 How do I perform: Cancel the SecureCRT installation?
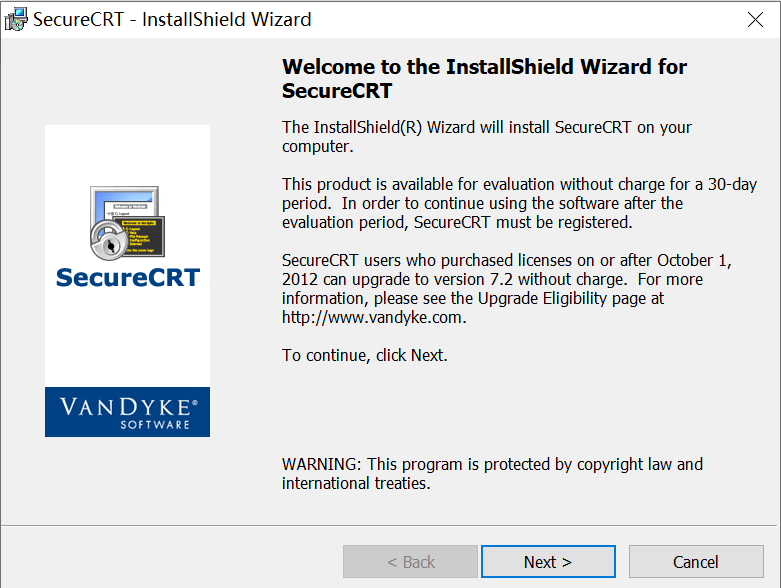pyautogui.click(x=695, y=562)
